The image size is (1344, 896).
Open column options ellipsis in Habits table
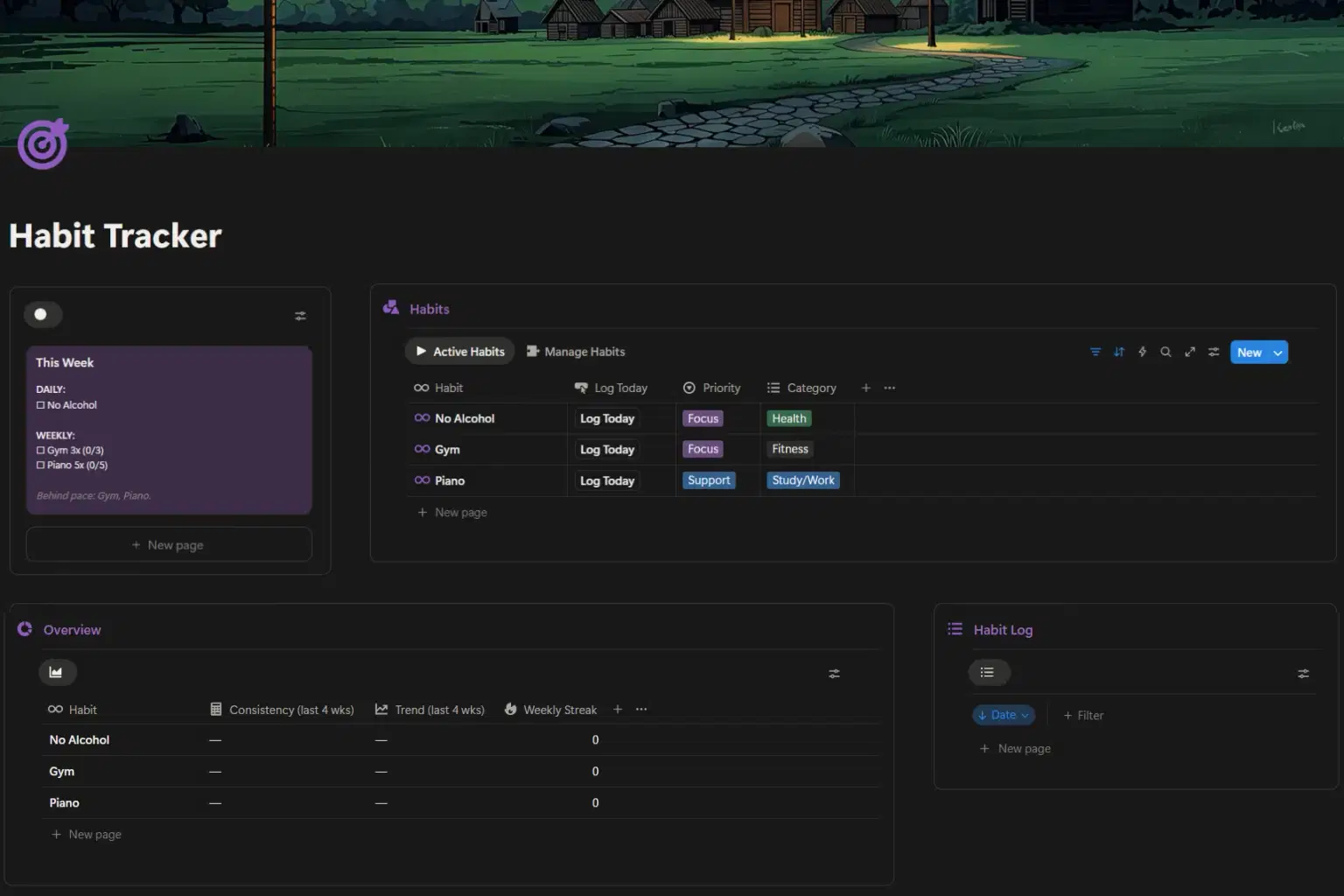coord(890,388)
